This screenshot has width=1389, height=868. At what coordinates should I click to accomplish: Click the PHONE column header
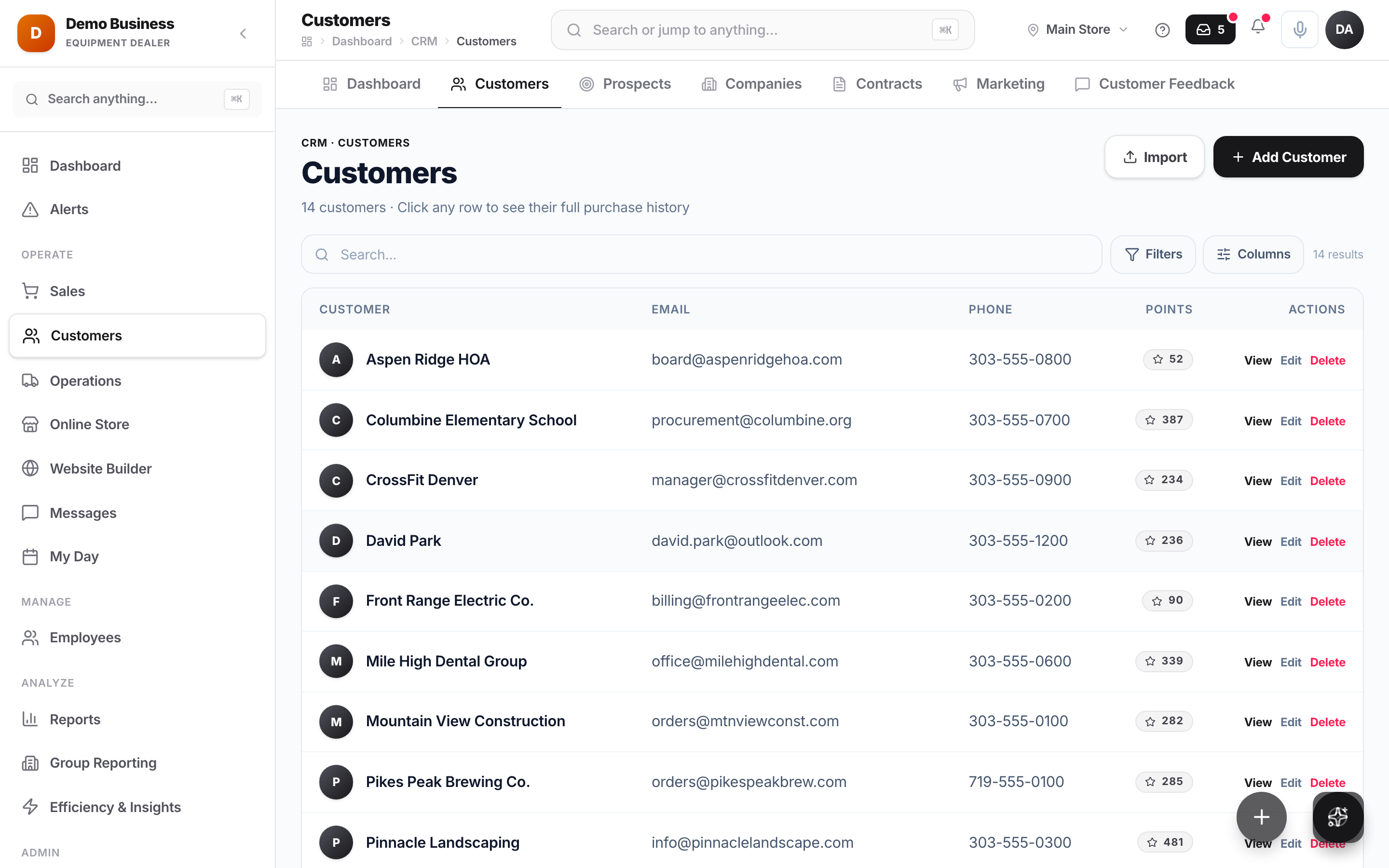[990, 310]
